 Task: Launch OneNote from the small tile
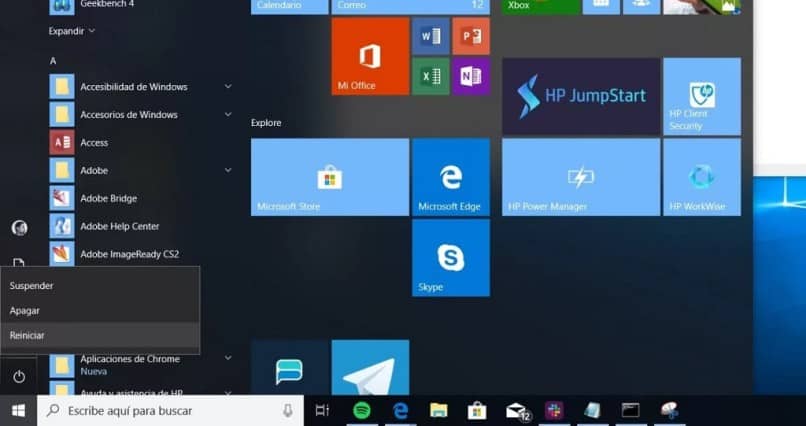click(x=471, y=77)
